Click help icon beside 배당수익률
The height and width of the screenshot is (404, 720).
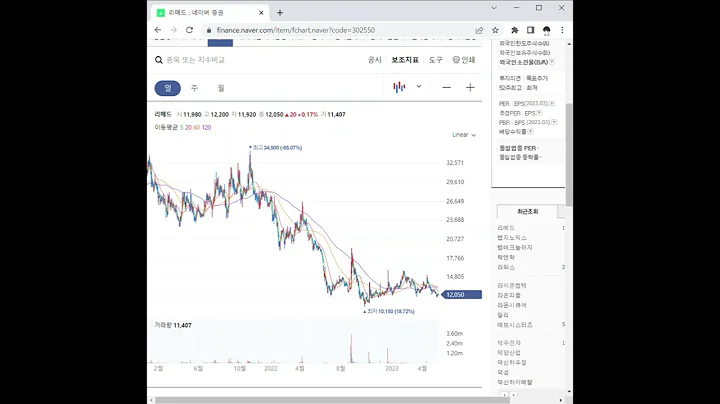click(x=530, y=132)
